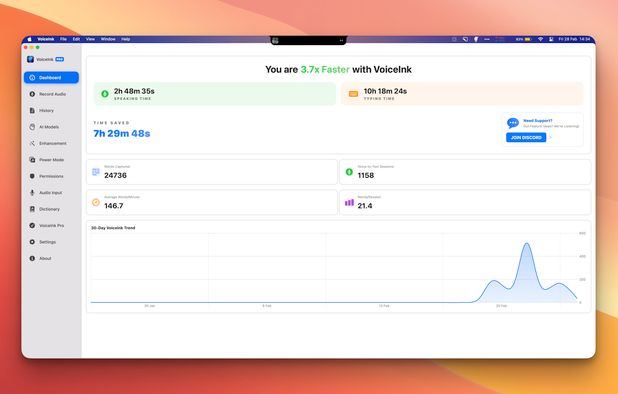Open Dictionary in the sidebar
Screen dimensions: 618x394
(x=51, y=209)
